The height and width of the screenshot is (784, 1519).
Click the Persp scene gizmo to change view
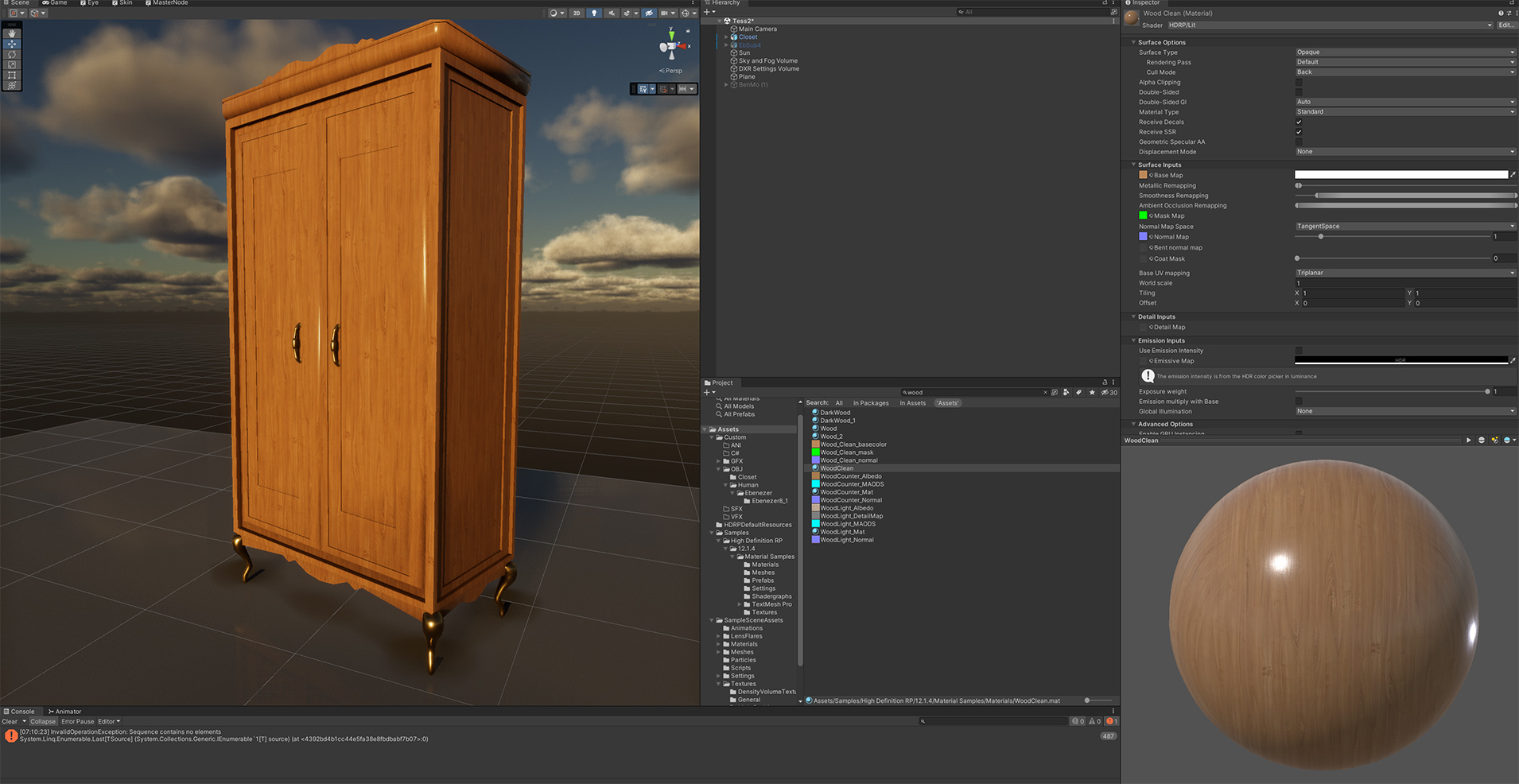click(670, 71)
